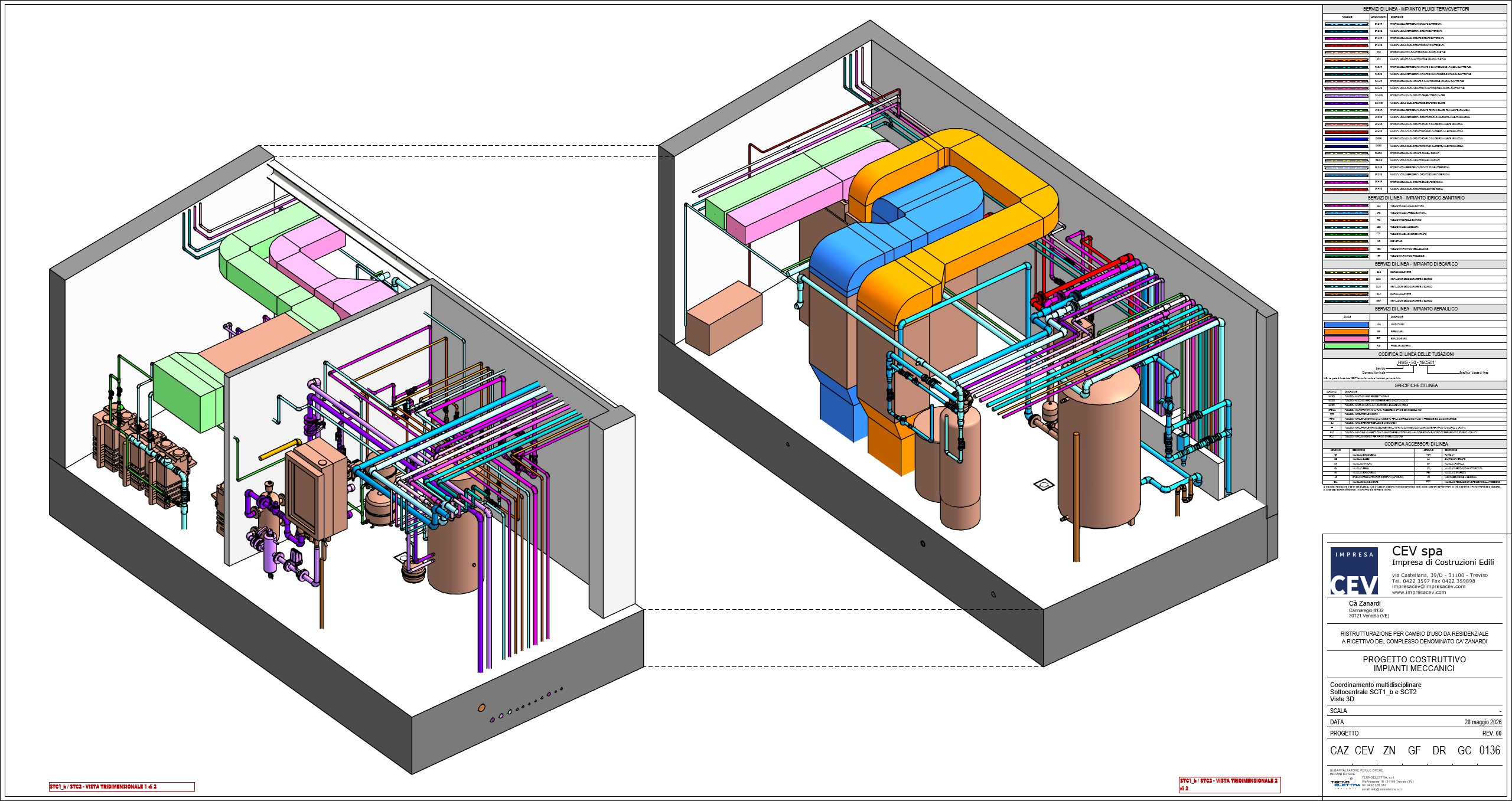Click the date '28 maggio 2026'
Screen dimensions: 1512x801
coord(1482,722)
